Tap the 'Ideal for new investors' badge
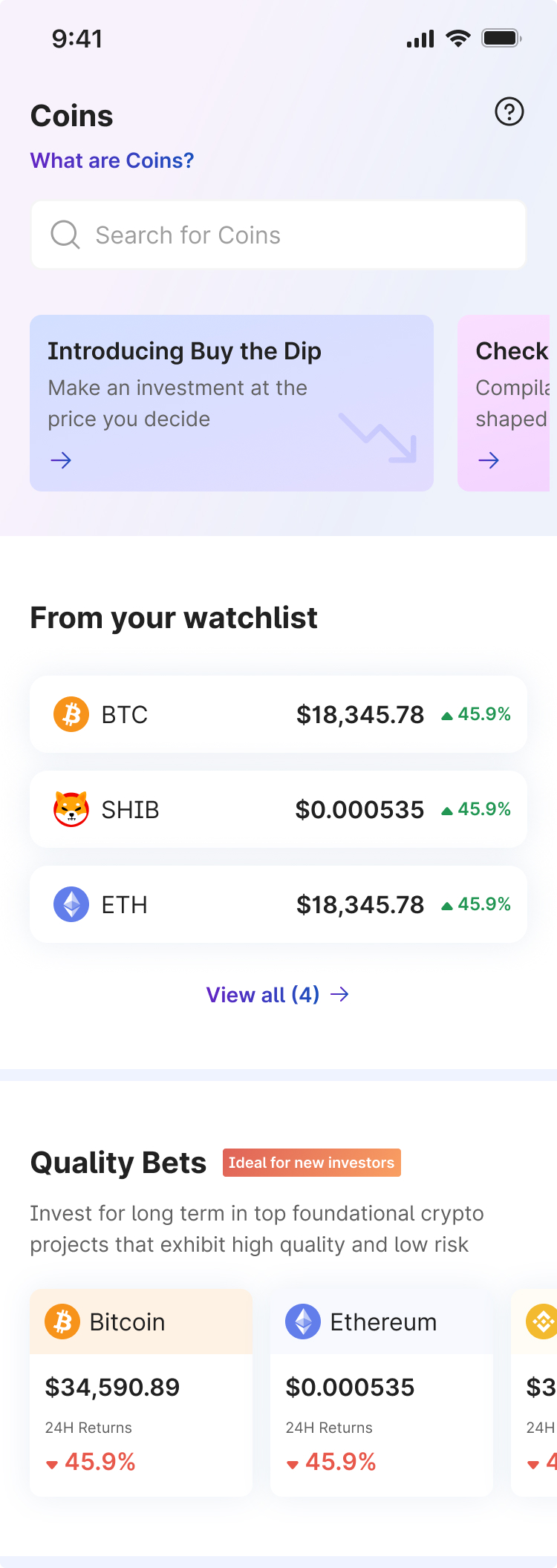557x1568 pixels. (312, 1163)
